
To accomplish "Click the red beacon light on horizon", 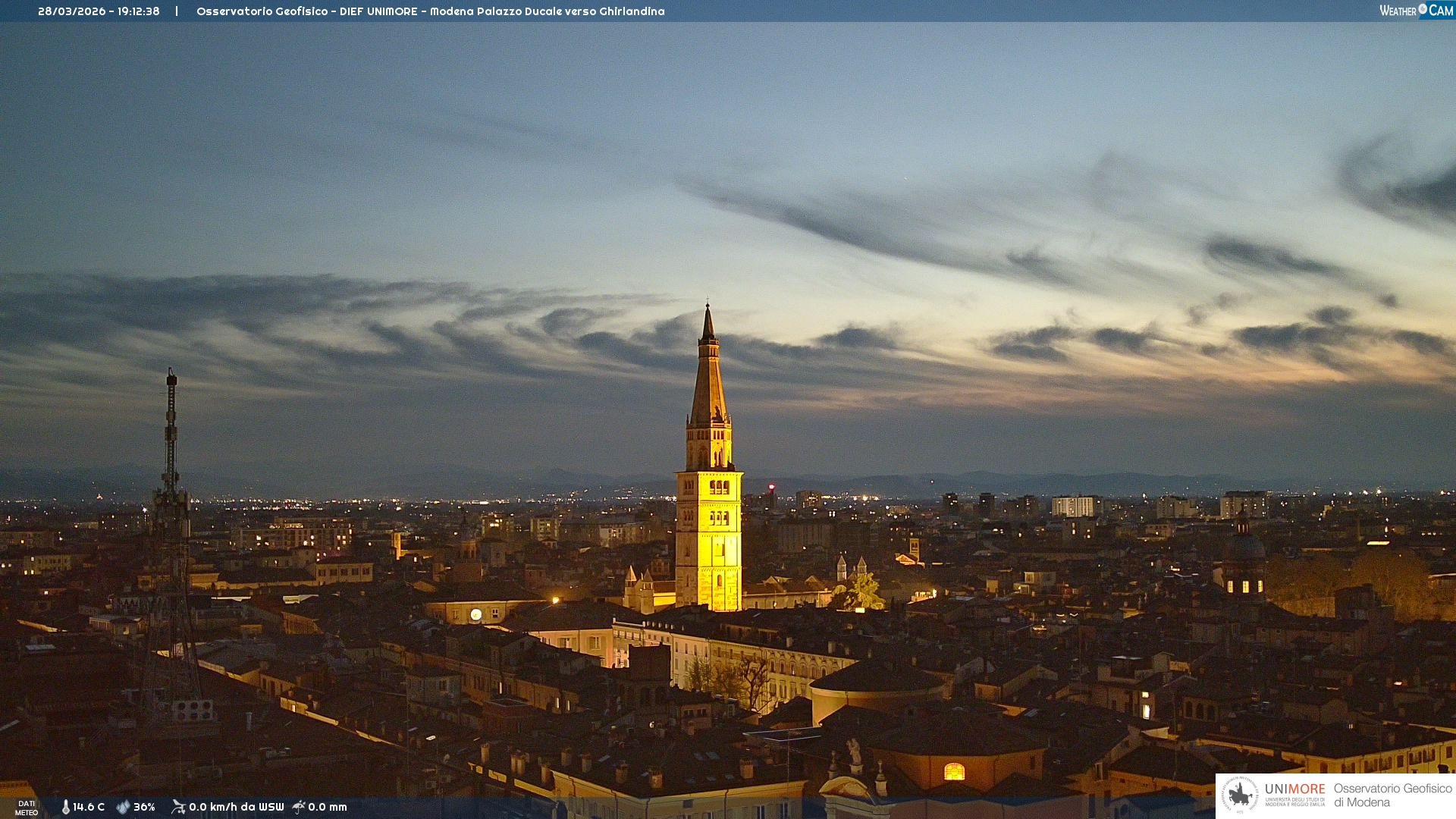I will coord(771,486).
